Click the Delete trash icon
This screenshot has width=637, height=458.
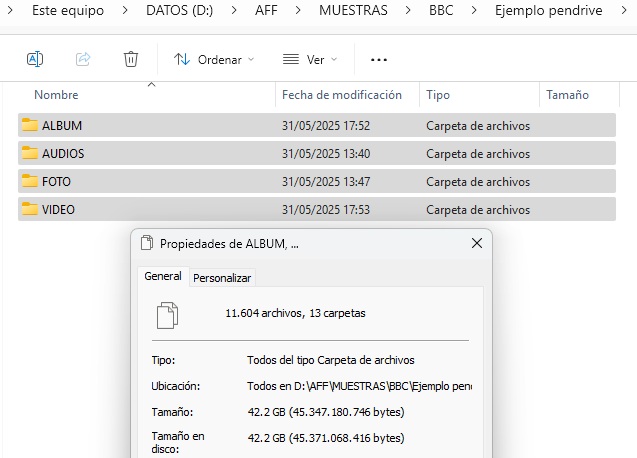(131, 59)
